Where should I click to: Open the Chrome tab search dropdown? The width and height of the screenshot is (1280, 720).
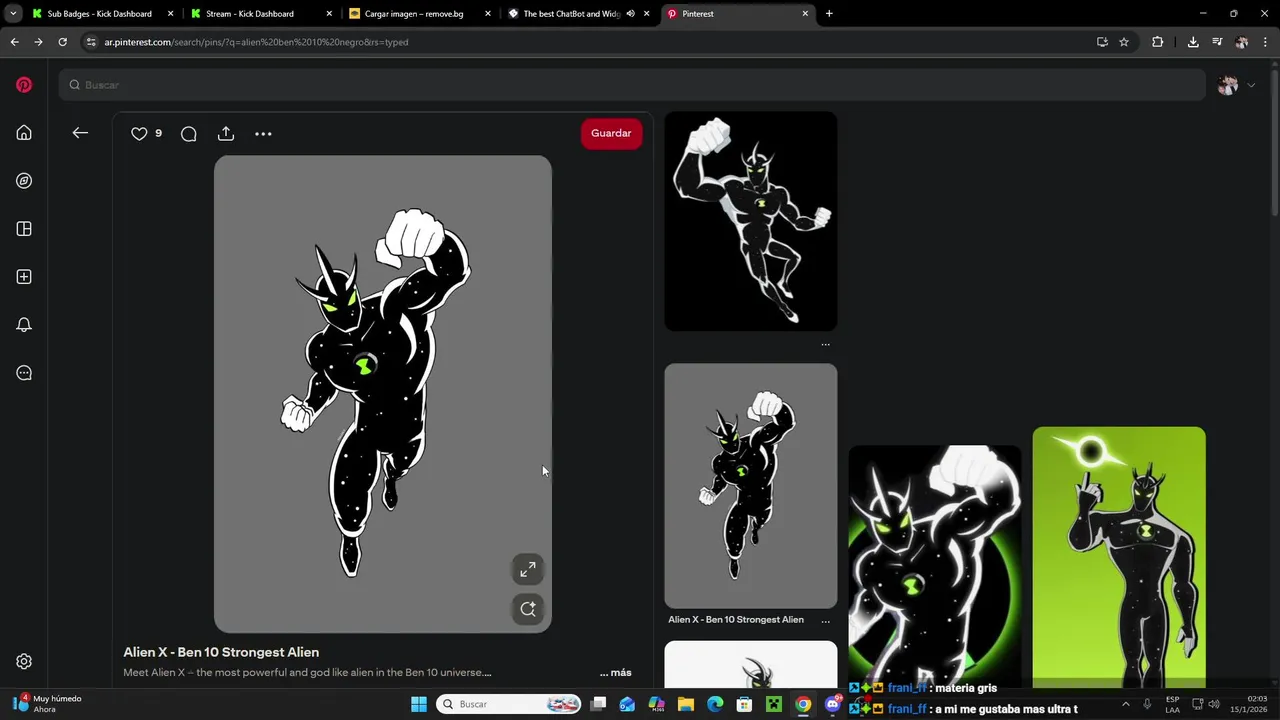[x=13, y=14]
